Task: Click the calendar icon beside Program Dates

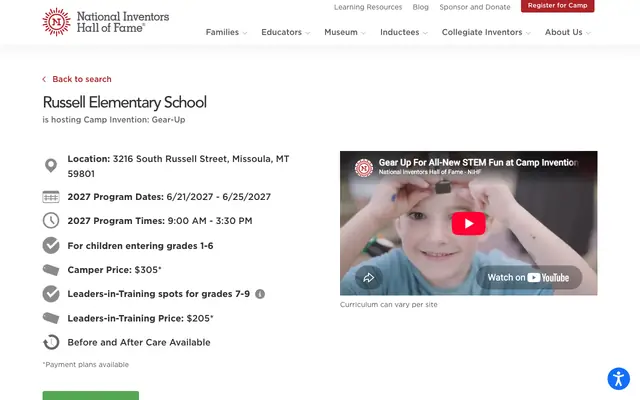Action: 51,197
